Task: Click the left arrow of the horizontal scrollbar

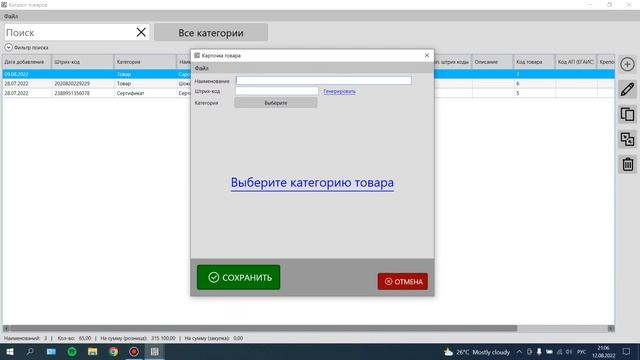Action: click(6, 328)
